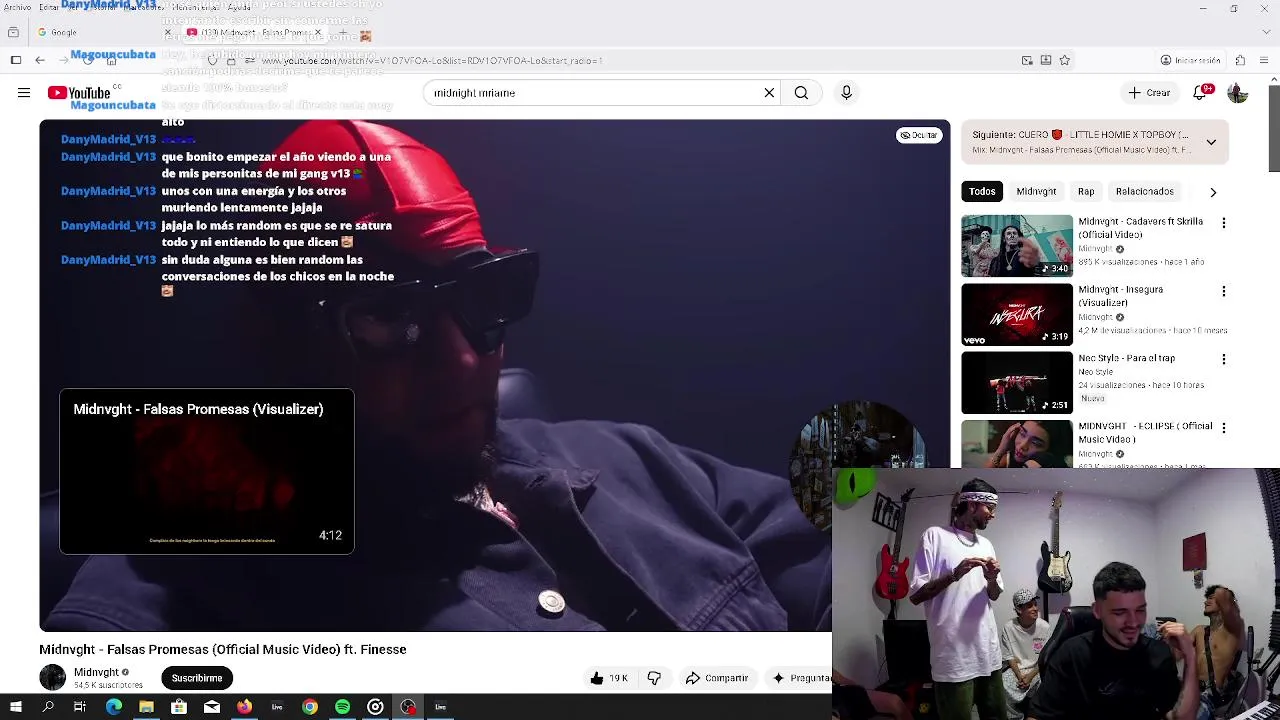Click the Crear button
This screenshot has height=720, width=1280.
tap(1149, 93)
